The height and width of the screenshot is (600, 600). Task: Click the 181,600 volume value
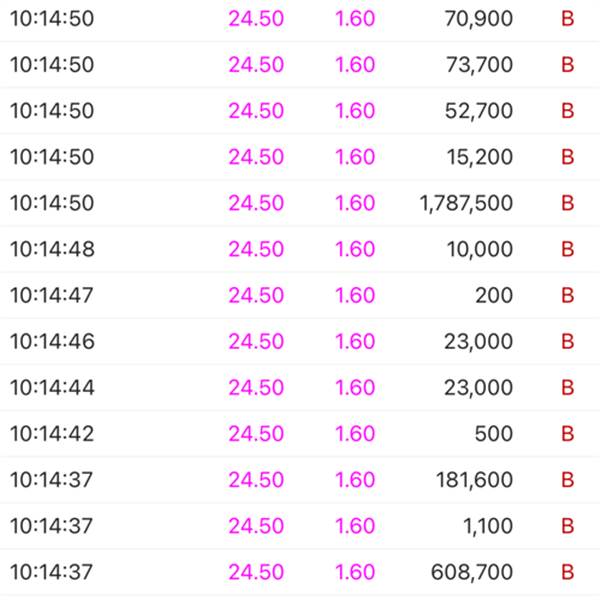474,480
